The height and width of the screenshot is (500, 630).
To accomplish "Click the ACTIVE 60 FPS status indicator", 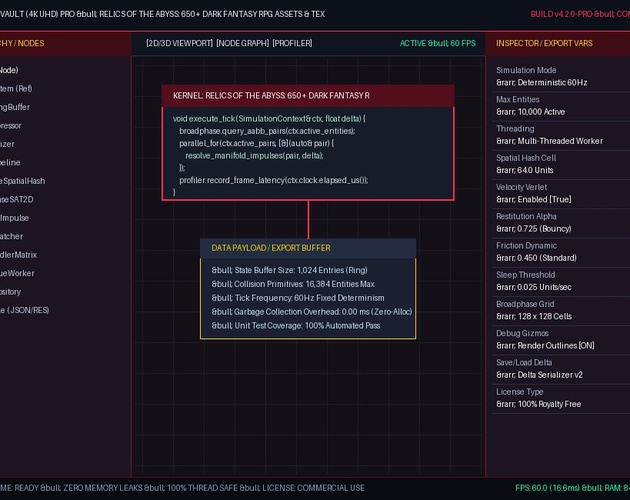I will click(438, 43).
